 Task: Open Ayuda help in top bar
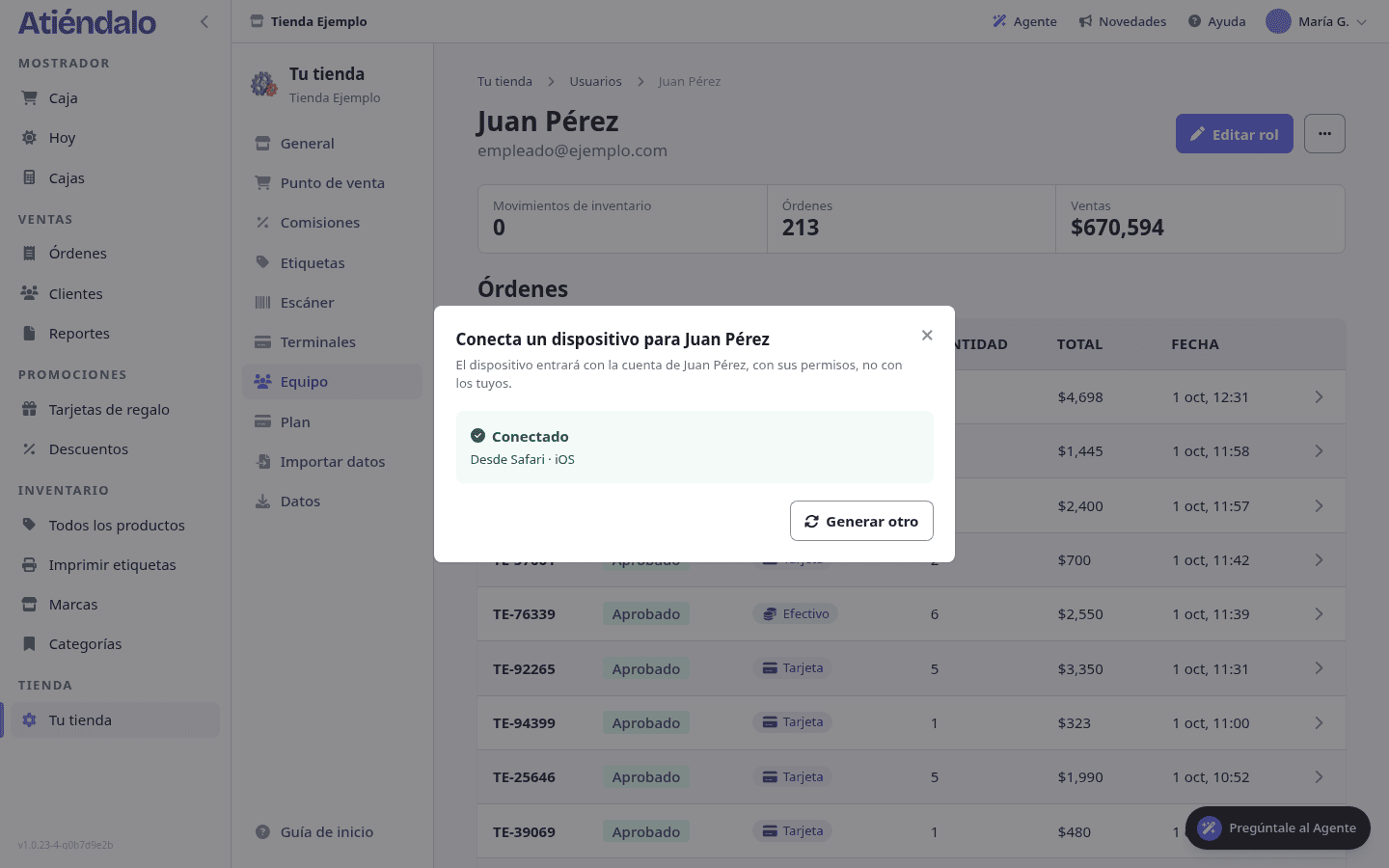[x=1216, y=21]
